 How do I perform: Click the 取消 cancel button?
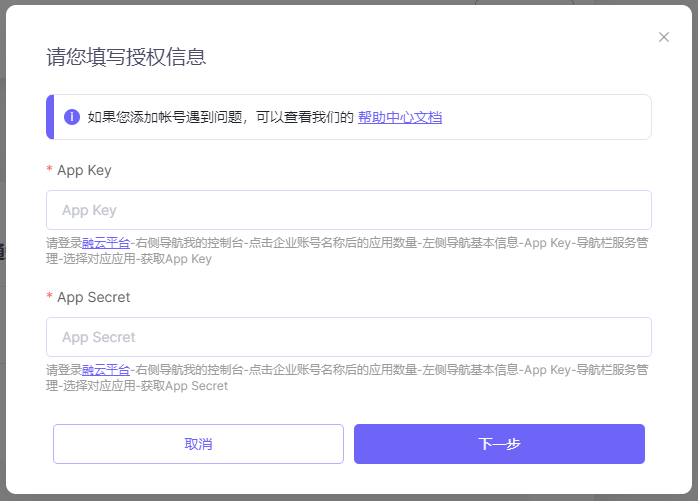coord(199,444)
